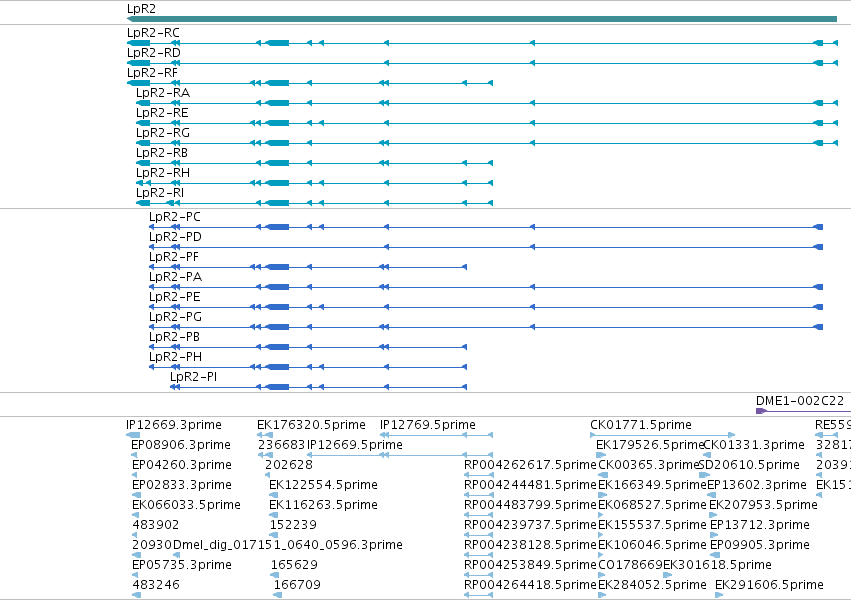Viewport: 851px width, 600px height.
Task: Select the 483902 feature label
Action: point(156,526)
